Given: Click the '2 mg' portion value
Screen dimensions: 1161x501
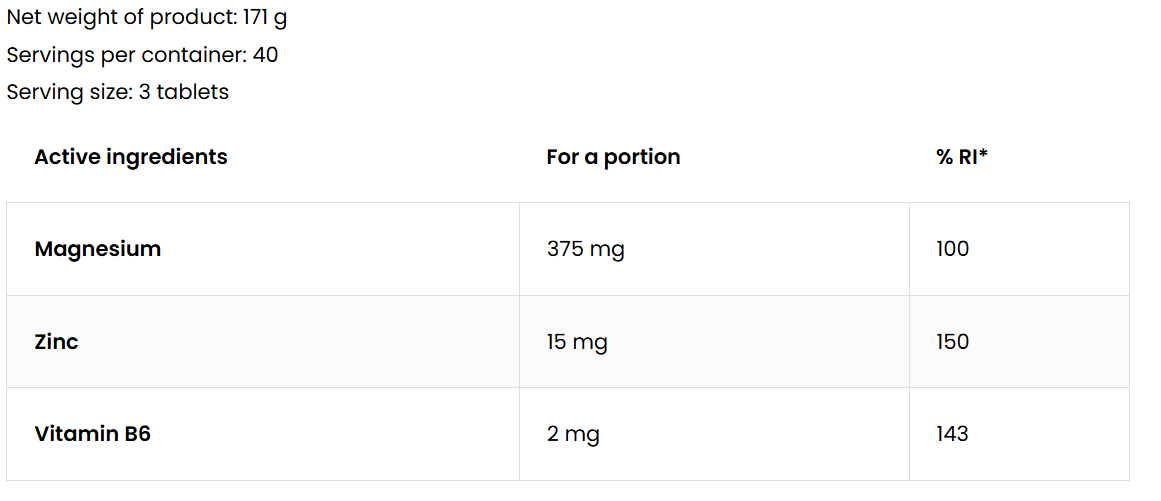Looking at the screenshot, I should click(573, 434).
